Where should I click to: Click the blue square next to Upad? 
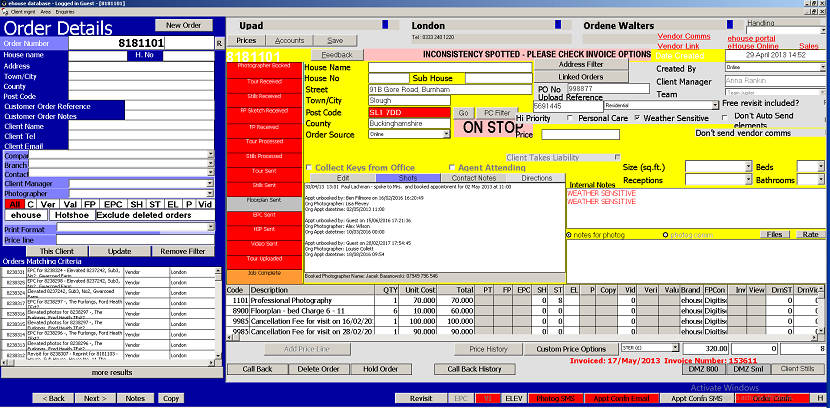[x=385, y=24]
